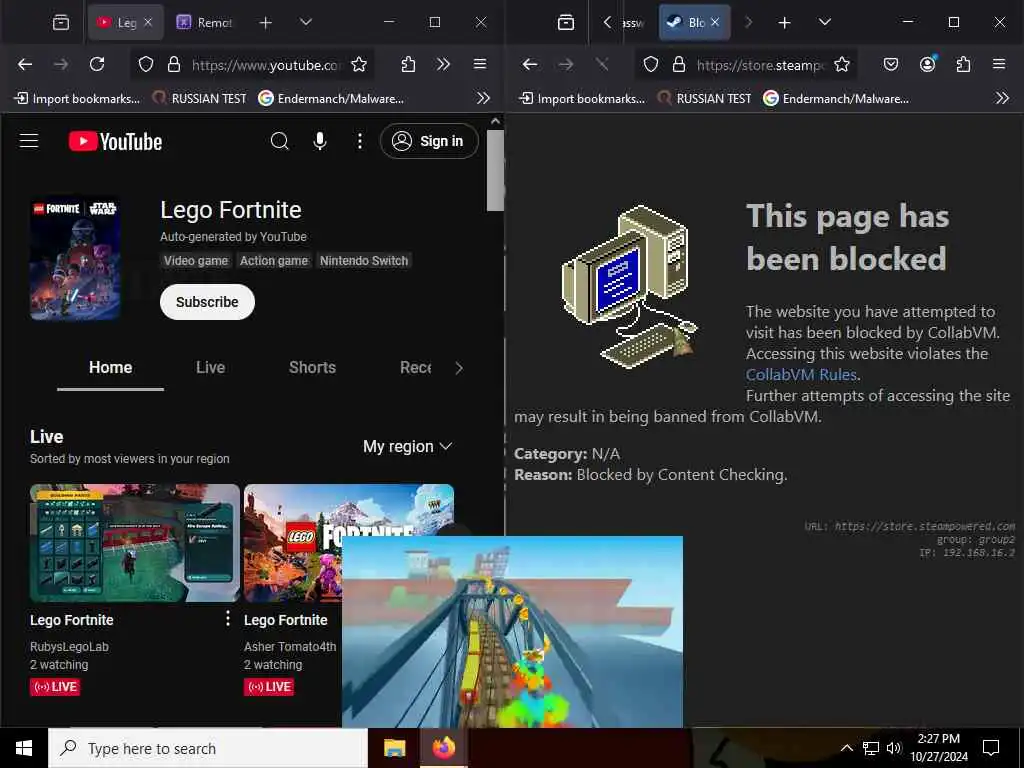This screenshot has height=768, width=1024.
Task: Go to YouTube home via logo
Action: [x=116, y=141]
